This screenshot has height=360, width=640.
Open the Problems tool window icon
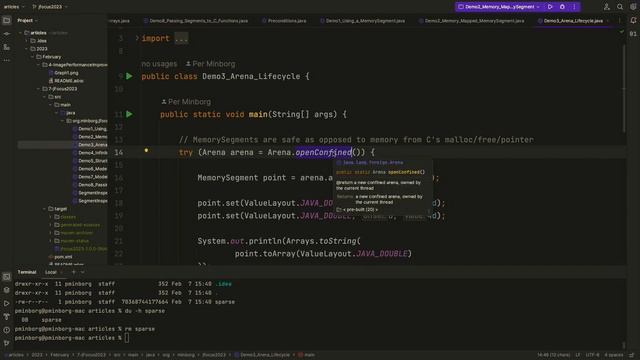7,330
